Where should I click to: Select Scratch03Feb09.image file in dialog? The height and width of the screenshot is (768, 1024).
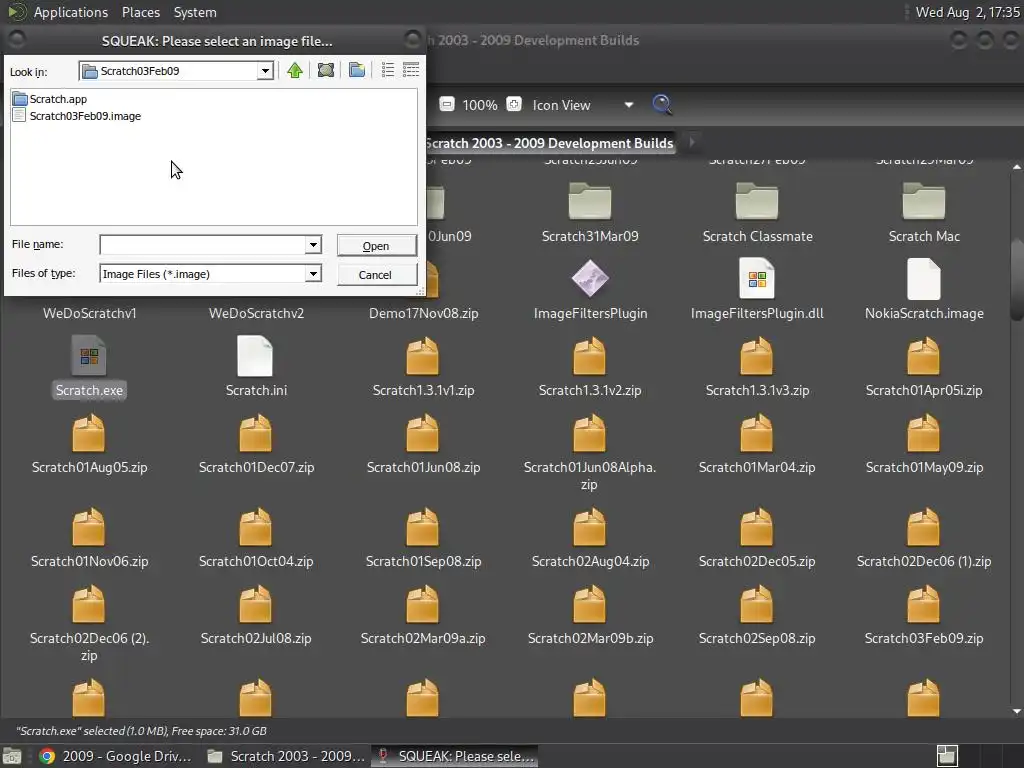[77, 116]
